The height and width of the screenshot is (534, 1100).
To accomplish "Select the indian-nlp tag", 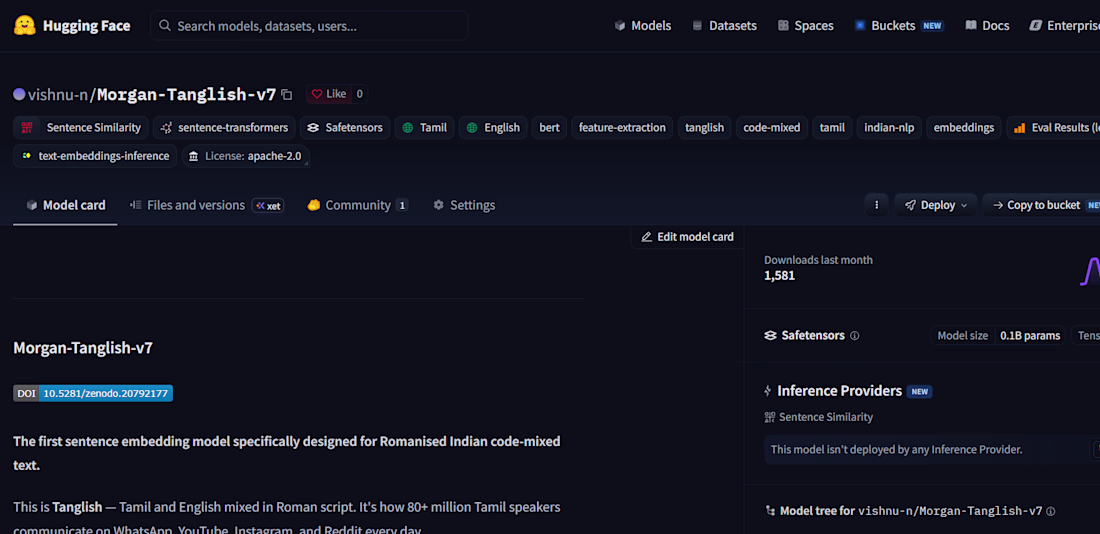I will pyautogui.click(x=889, y=128).
